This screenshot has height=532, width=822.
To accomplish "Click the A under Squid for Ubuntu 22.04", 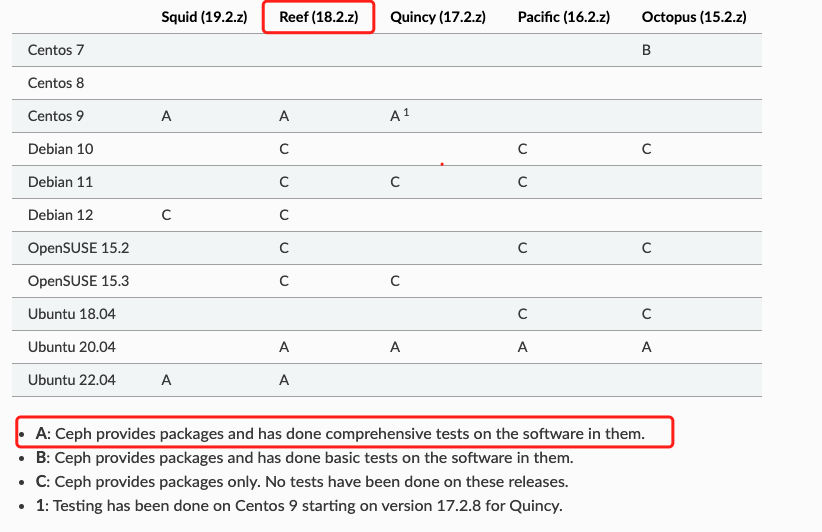I will coord(166,381).
